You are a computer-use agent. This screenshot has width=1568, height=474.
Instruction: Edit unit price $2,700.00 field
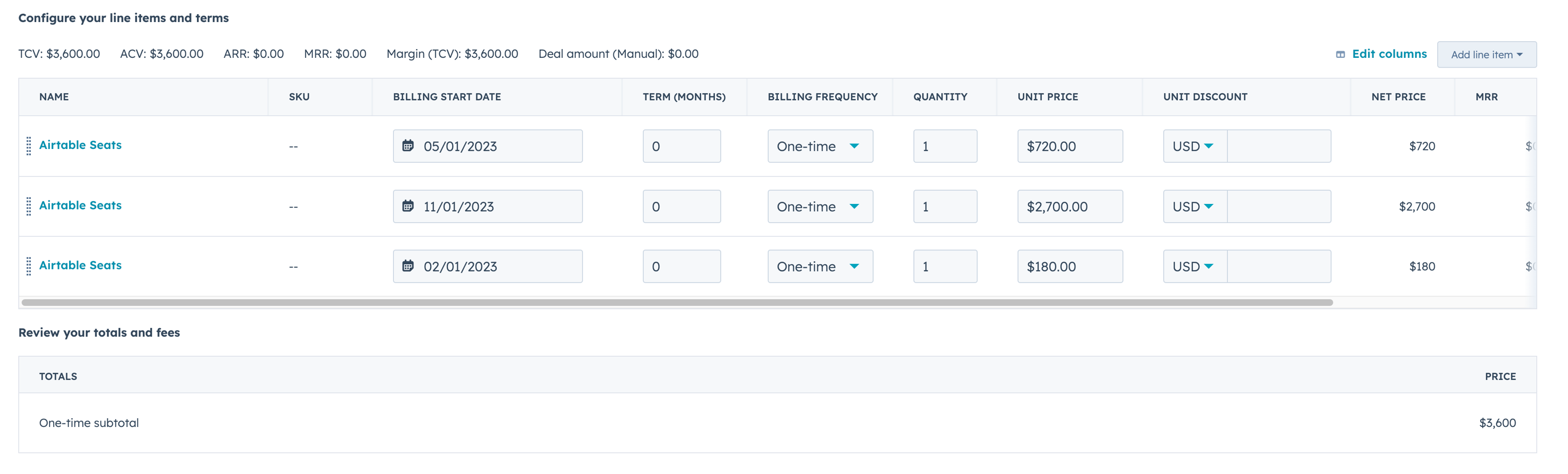coord(1070,206)
